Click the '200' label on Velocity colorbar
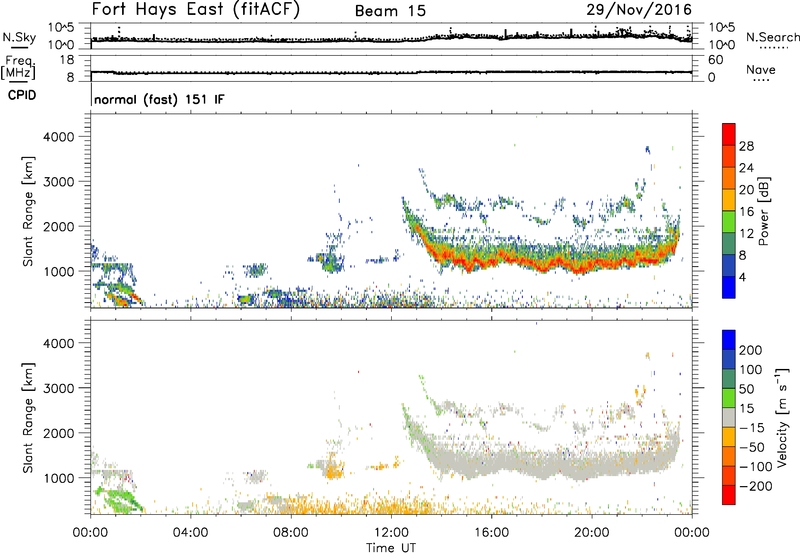 click(x=751, y=350)
